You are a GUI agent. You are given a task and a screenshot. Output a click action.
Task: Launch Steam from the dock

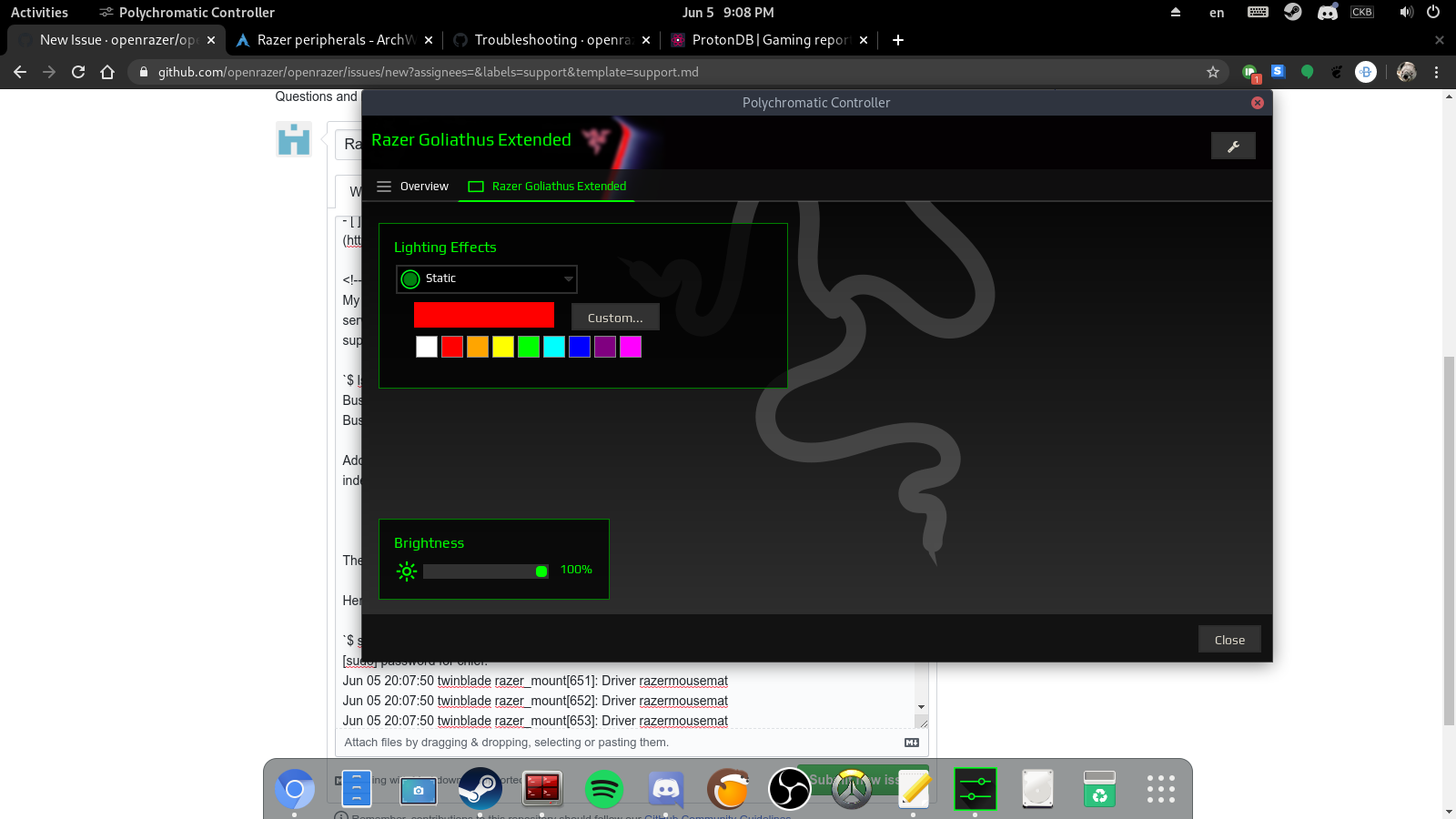tap(480, 789)
